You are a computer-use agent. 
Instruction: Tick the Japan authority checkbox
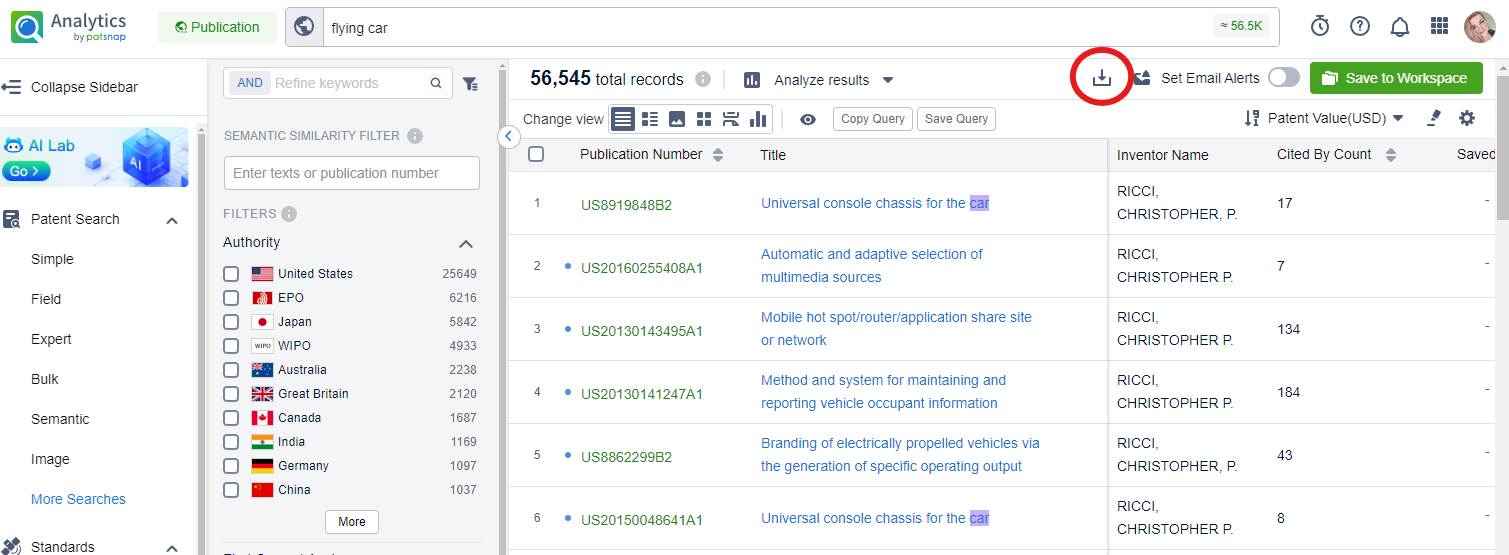(231, 322)
